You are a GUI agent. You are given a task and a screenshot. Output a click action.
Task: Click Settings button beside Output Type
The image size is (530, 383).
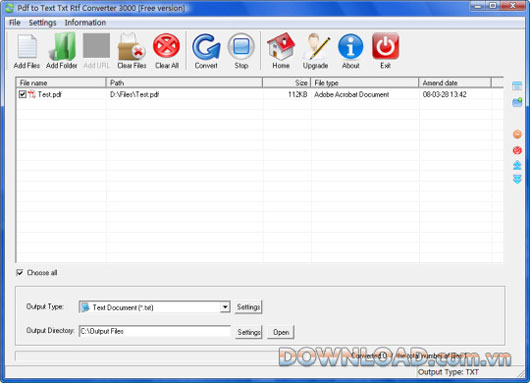(x=248, y=307)
